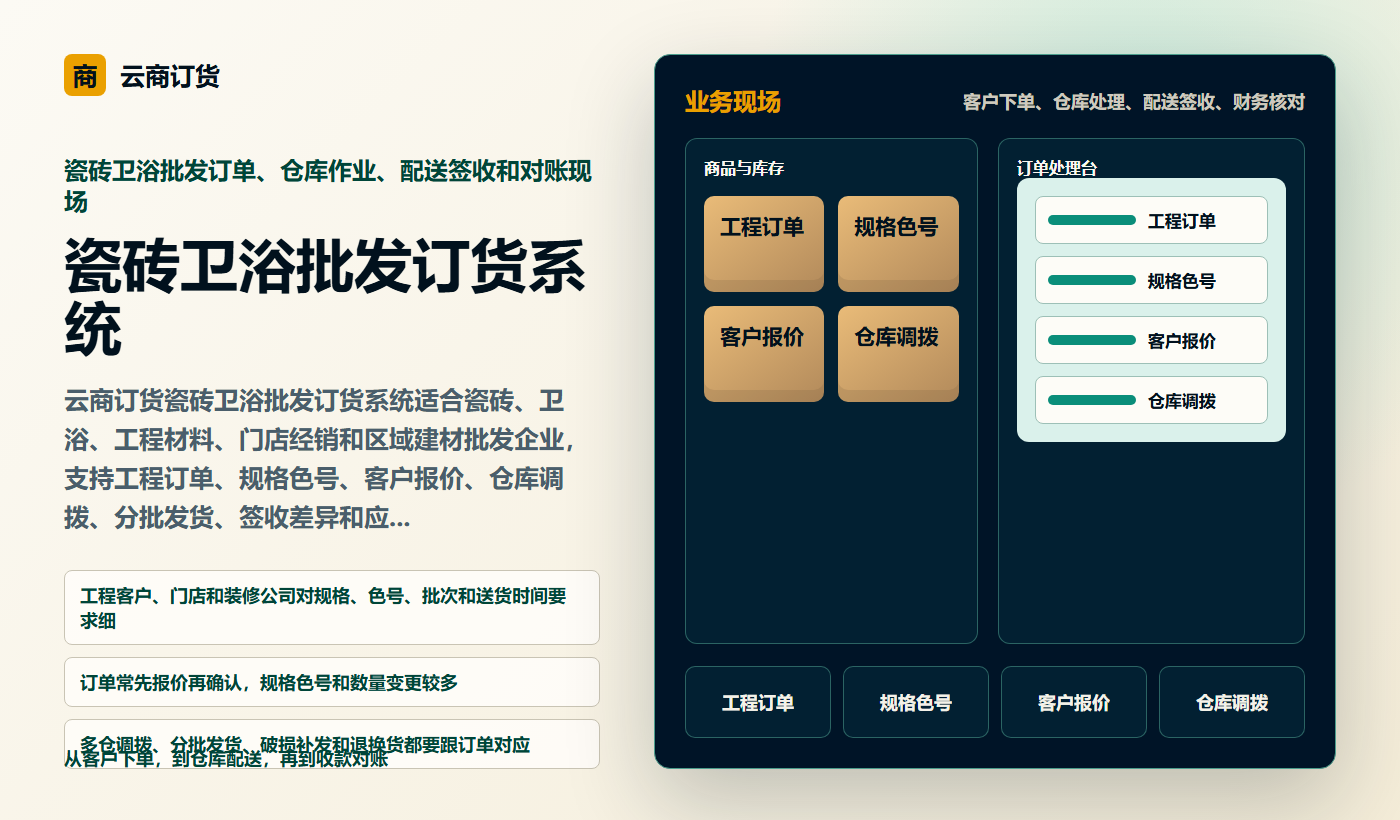Click the orange 南 logo icon
Viewport: 1400px width, 820px height.
pos(85,75)
